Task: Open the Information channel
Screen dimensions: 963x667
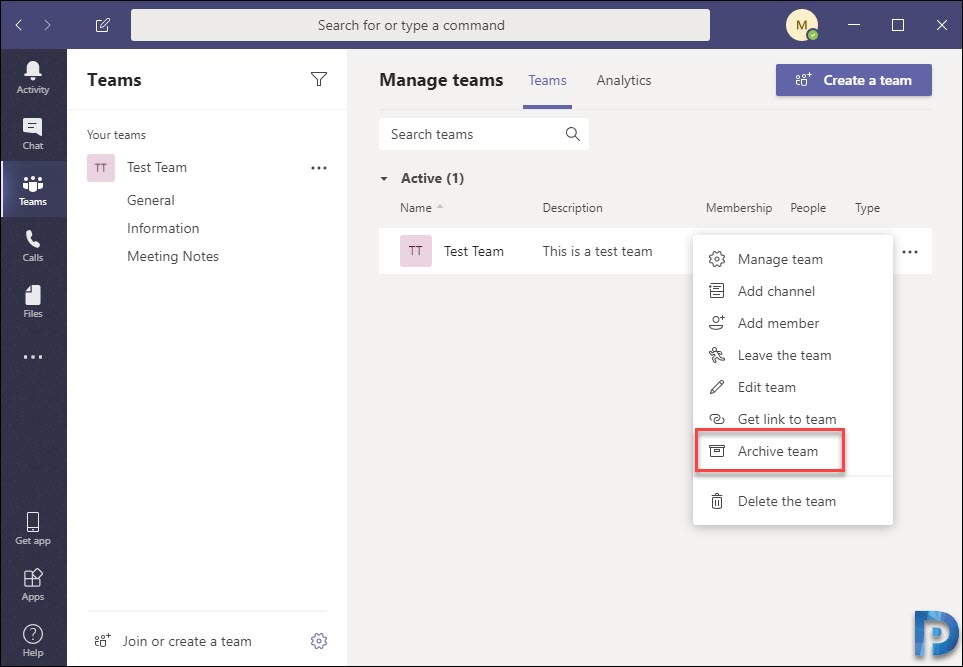Action: click(163, 228)
